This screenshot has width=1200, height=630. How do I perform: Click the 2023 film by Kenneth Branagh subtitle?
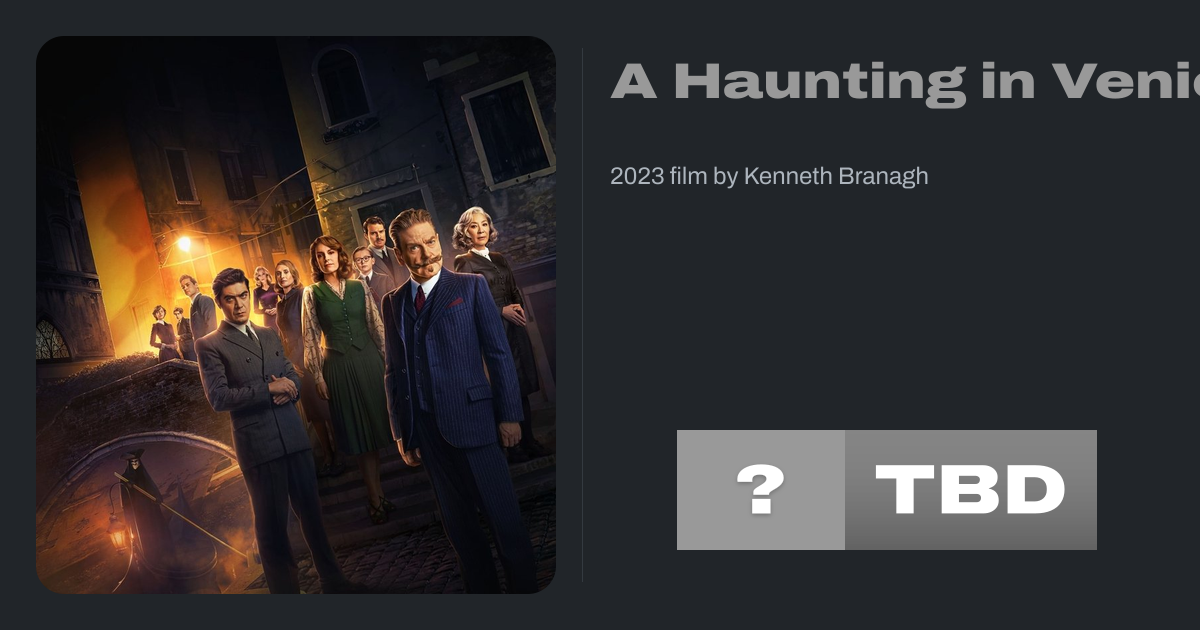tap(769, 176)
